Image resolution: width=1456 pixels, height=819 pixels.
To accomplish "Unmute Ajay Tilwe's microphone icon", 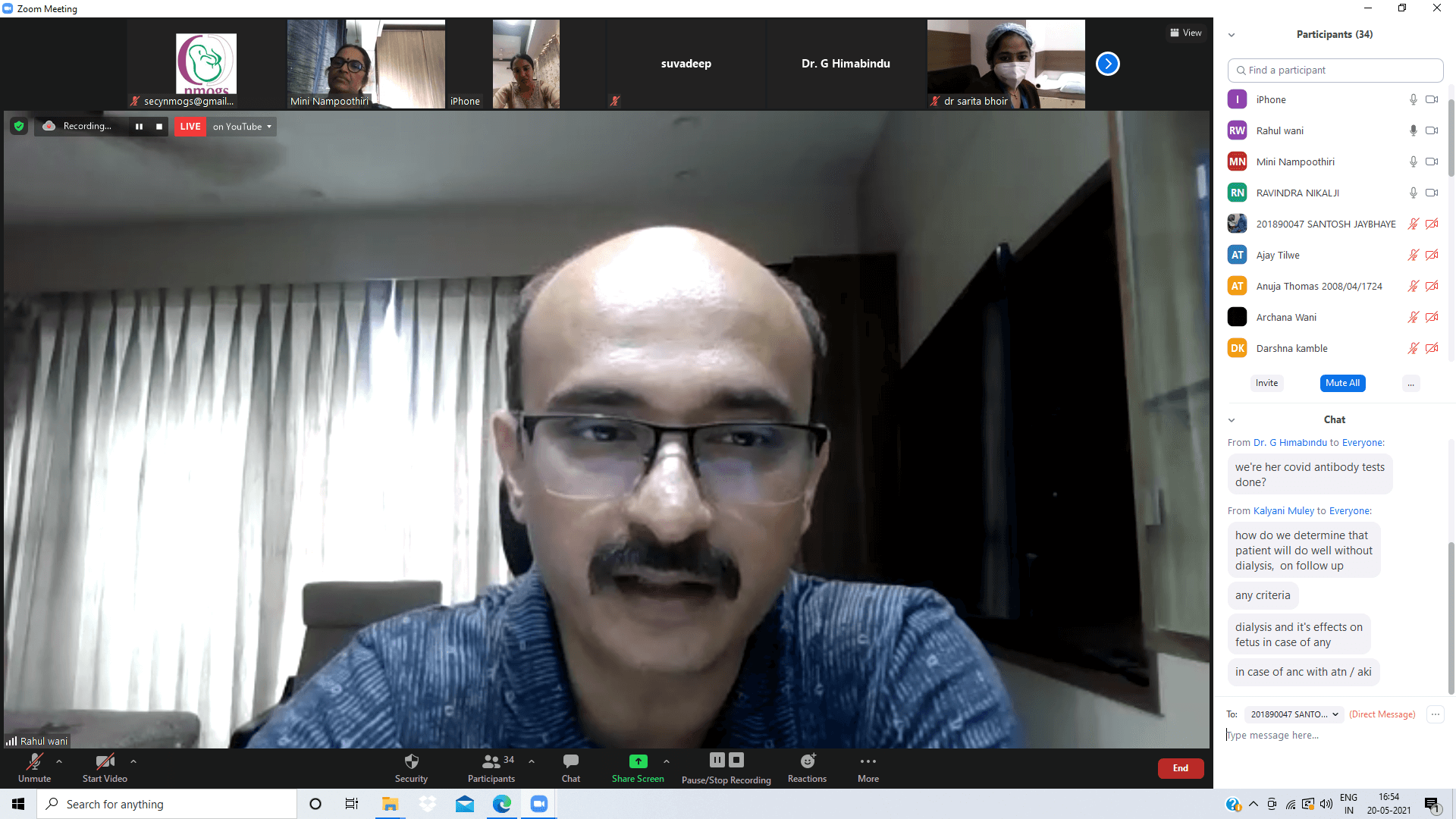I will pos(1413,256).
